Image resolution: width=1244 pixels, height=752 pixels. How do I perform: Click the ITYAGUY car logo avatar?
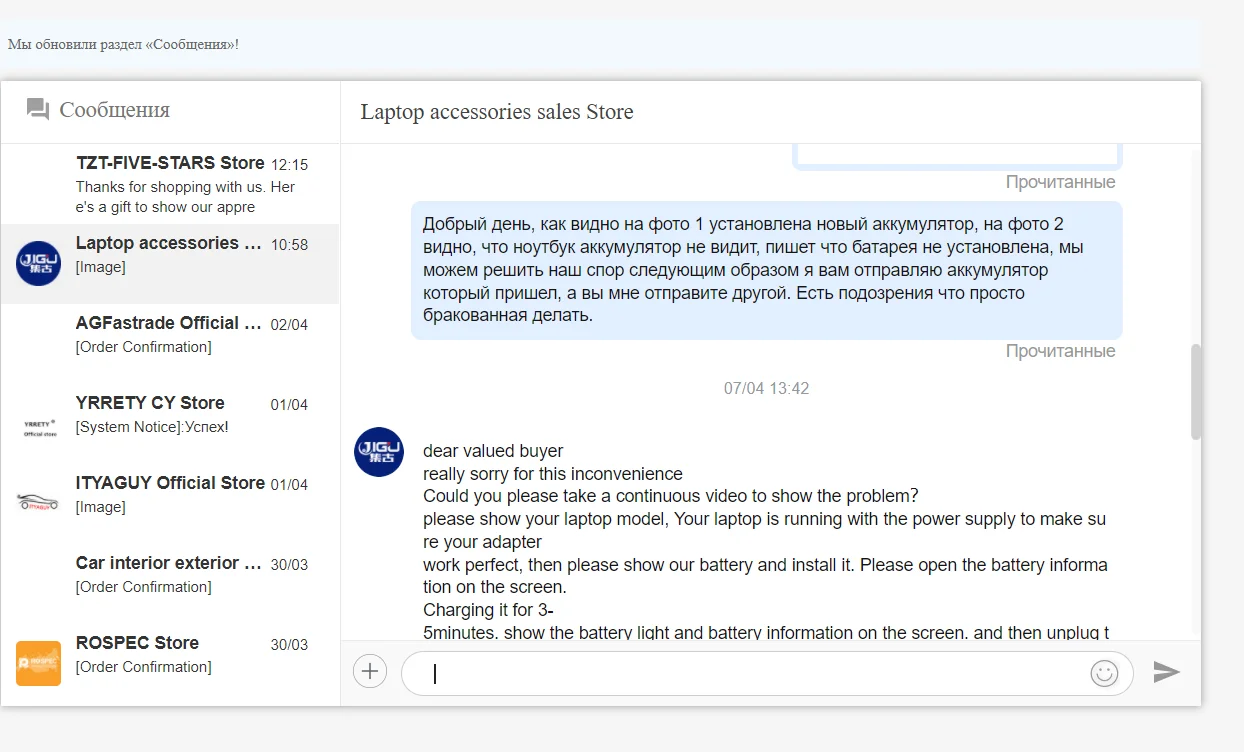38,502
